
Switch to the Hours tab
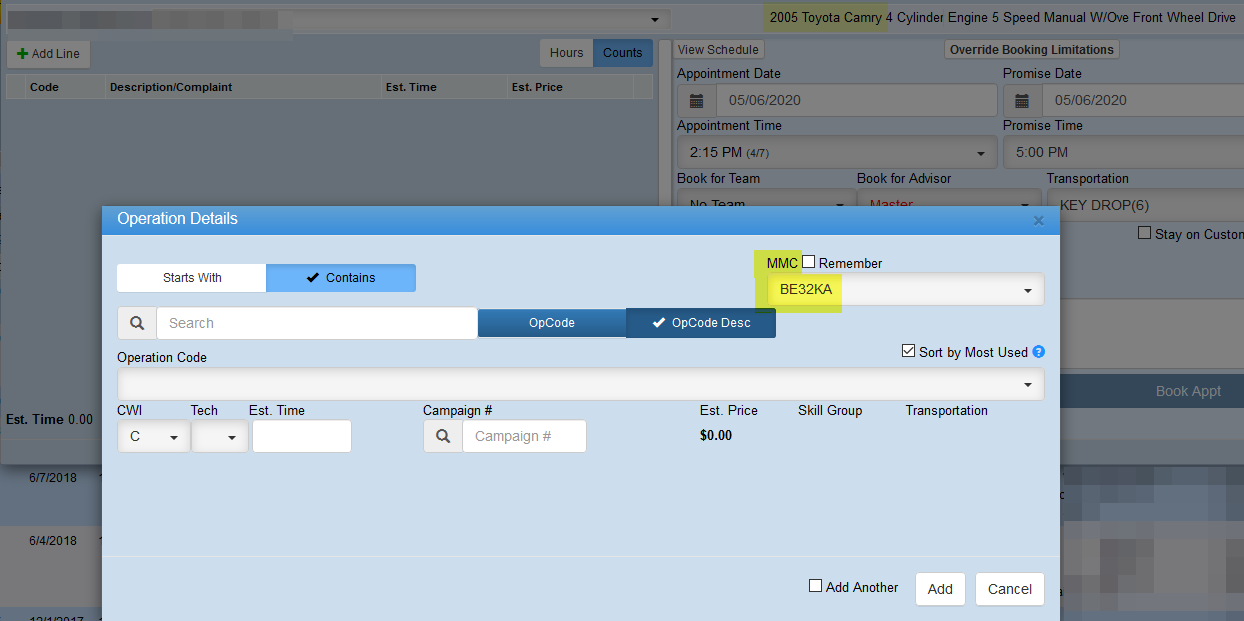(566, 53)
